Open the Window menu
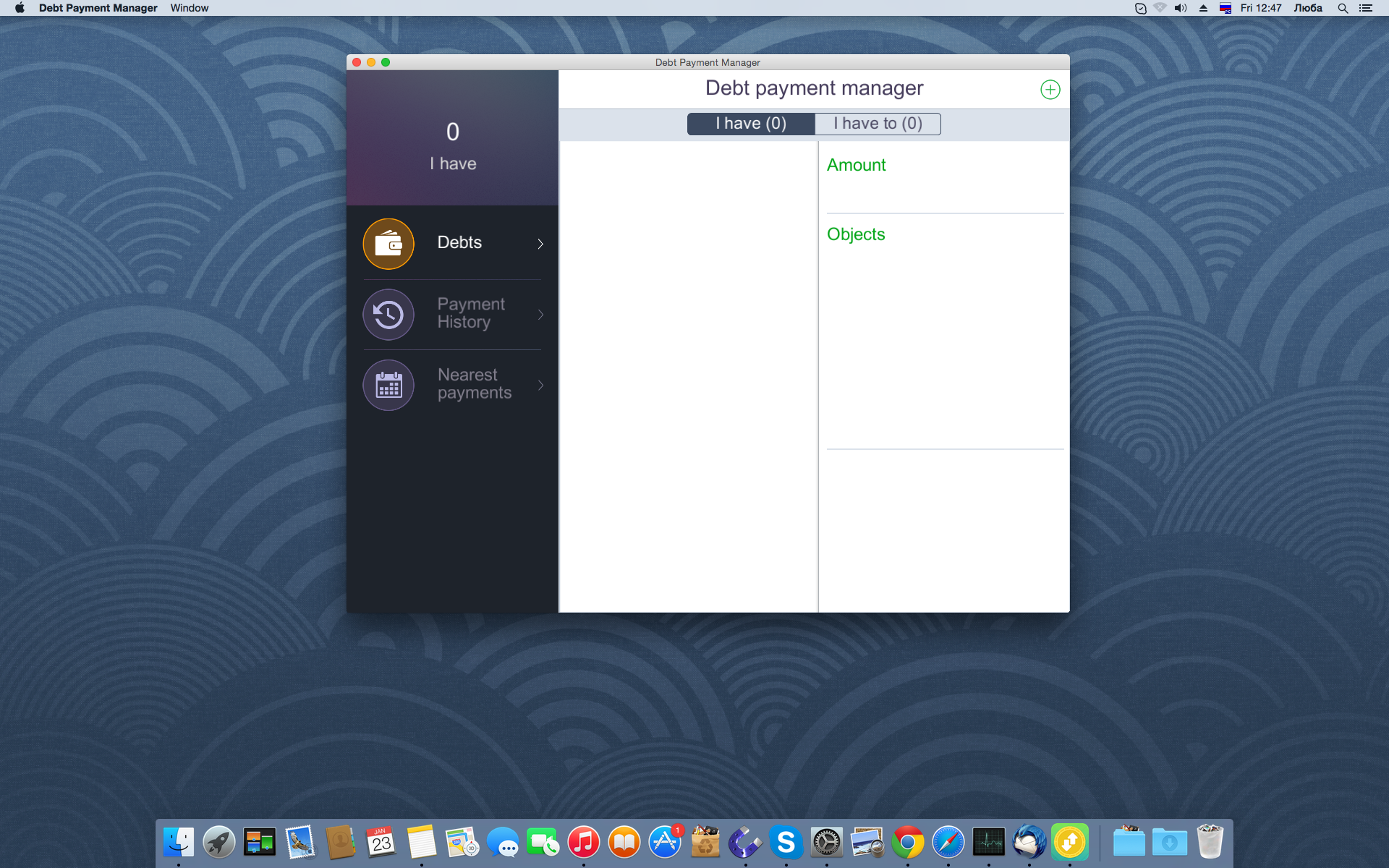 point(190,8)
